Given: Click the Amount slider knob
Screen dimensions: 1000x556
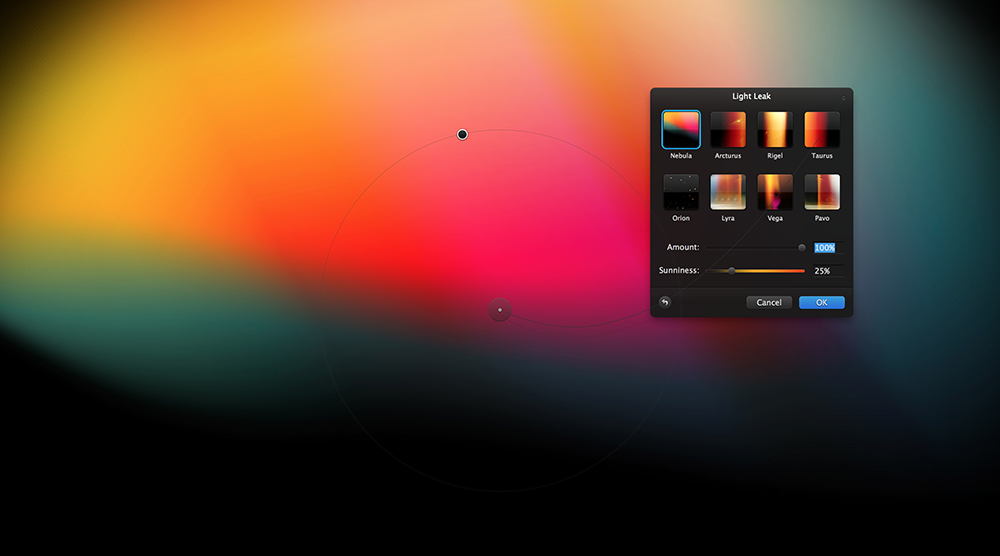Looking at the screenshot, I should click(x=802, y=247).
